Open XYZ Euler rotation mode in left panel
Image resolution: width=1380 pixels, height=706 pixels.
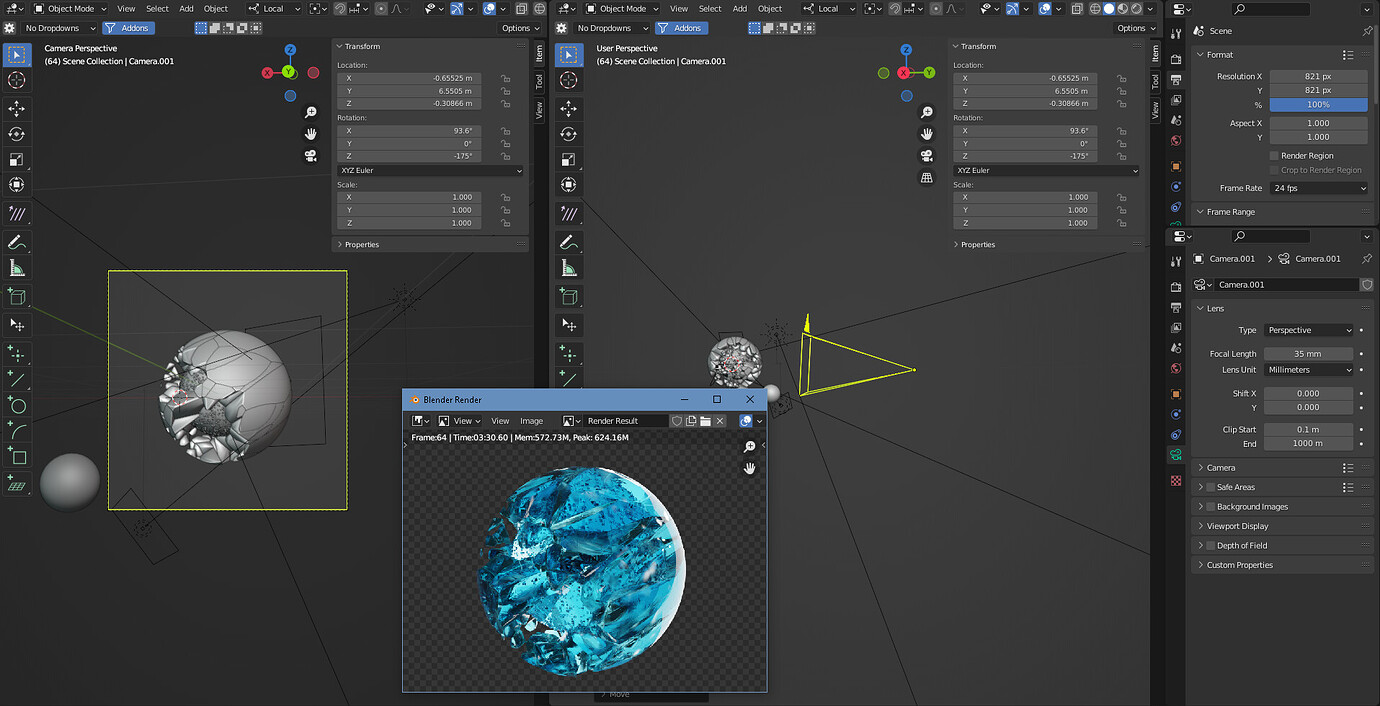coord(431,171)
